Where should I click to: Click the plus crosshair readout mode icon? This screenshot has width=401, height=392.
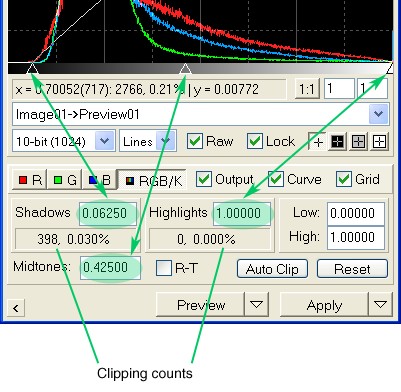click(317, 142)
